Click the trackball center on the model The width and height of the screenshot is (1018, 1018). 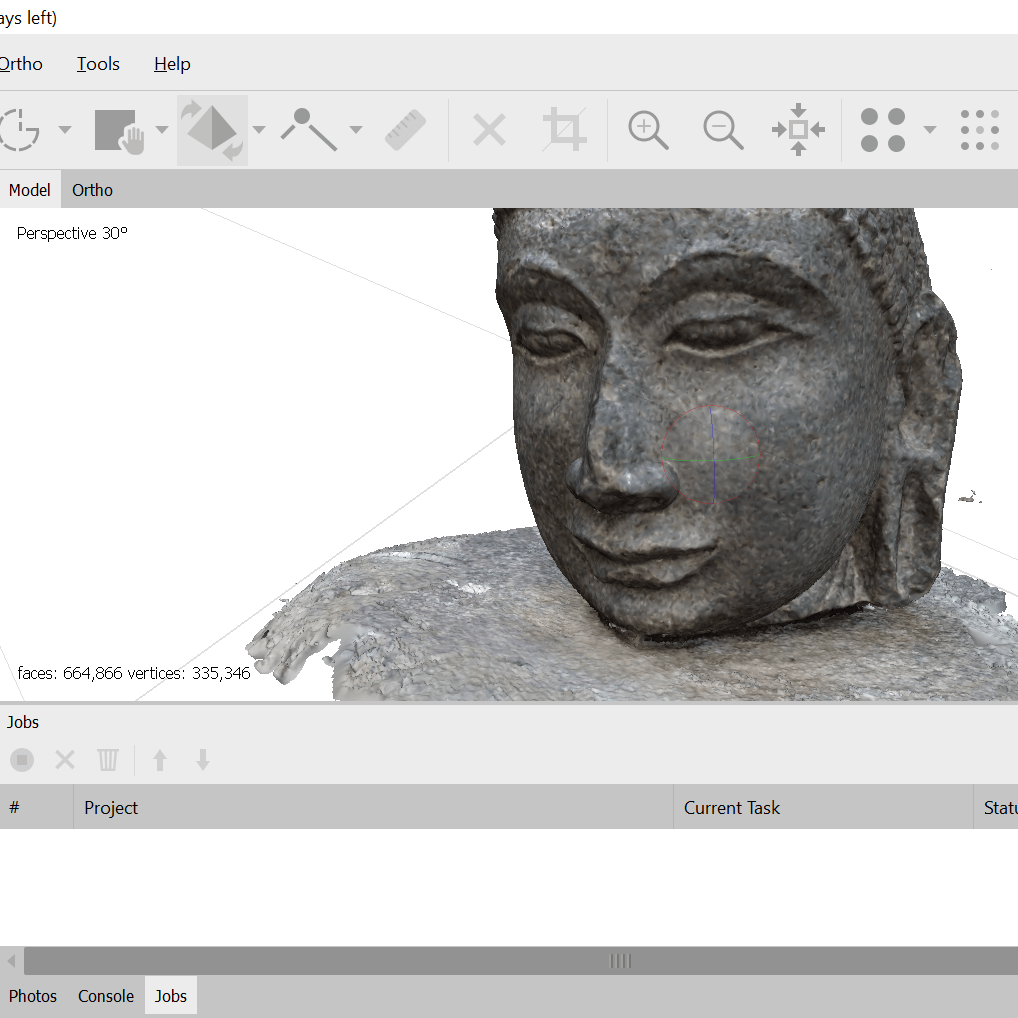[x=712, y=456]
